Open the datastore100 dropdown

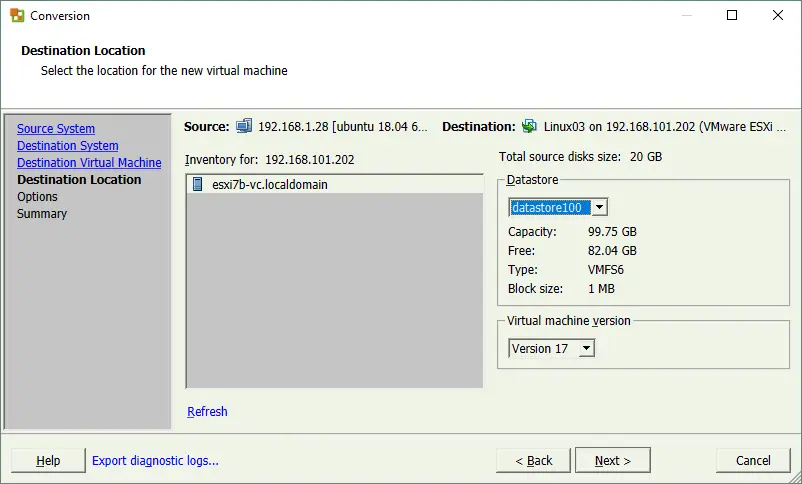click(x=599, y=207)
